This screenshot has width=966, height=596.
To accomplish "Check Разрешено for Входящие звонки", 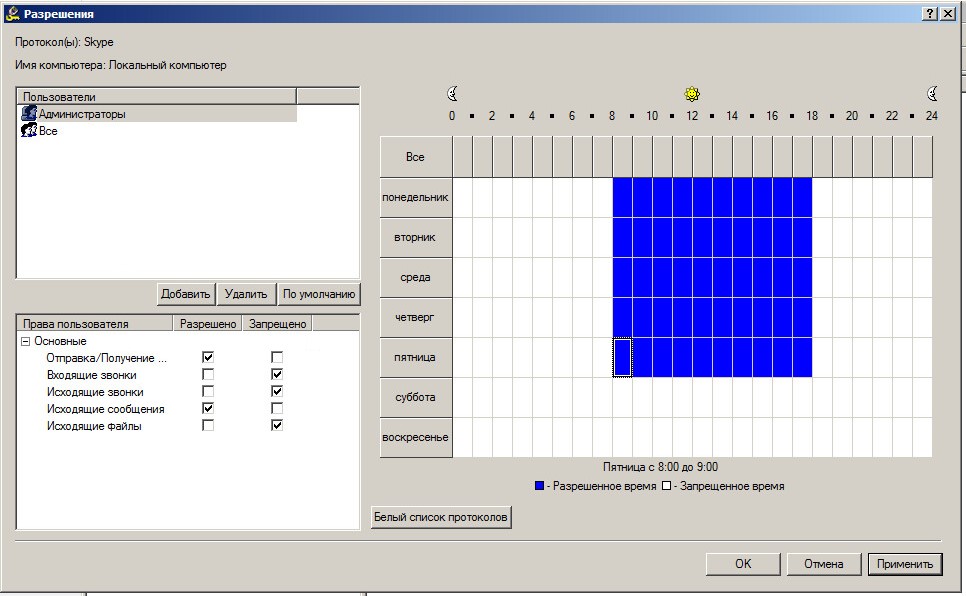I will (208, 374).
